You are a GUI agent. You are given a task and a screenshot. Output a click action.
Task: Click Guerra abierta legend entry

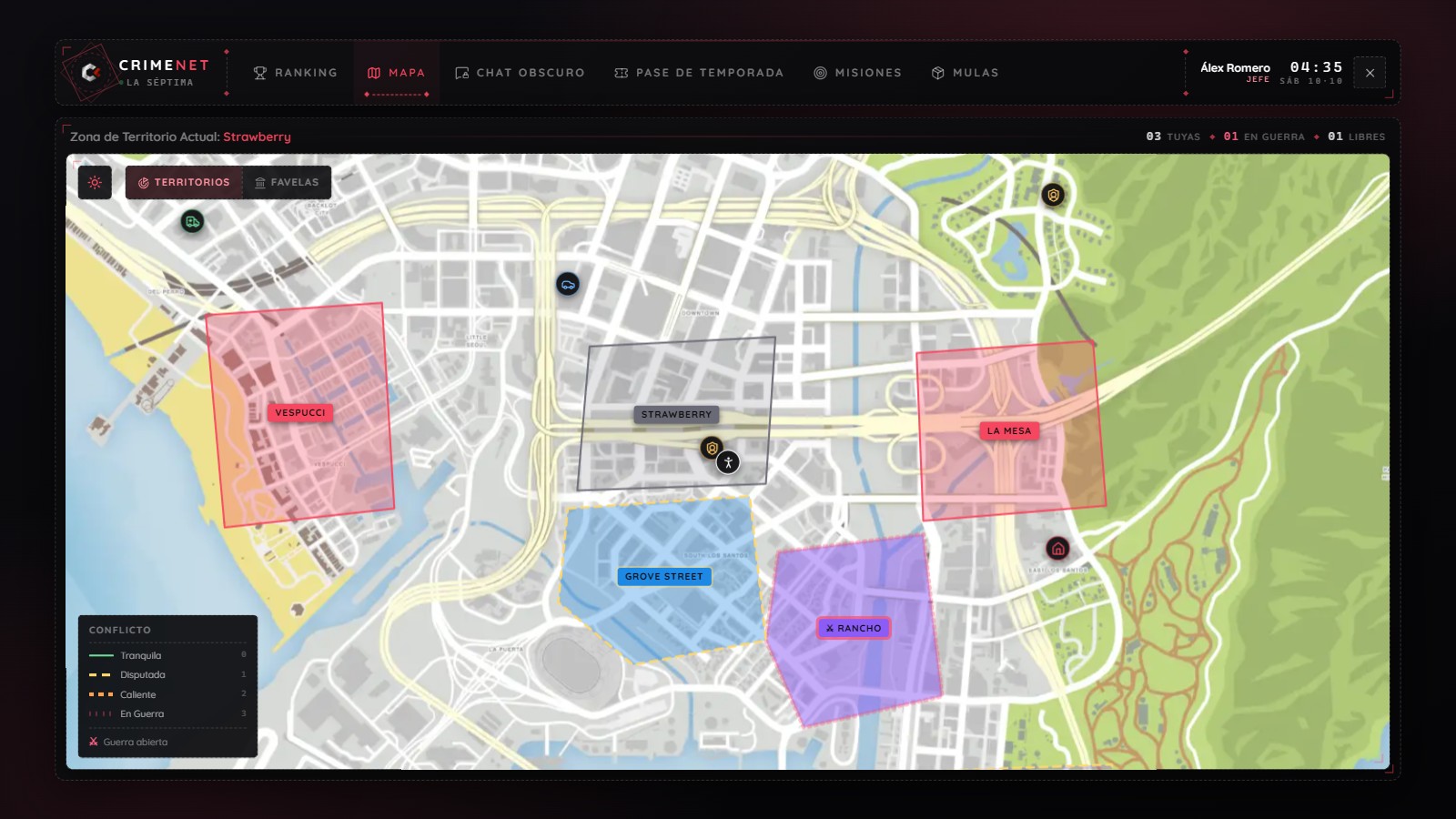[128, 742]
